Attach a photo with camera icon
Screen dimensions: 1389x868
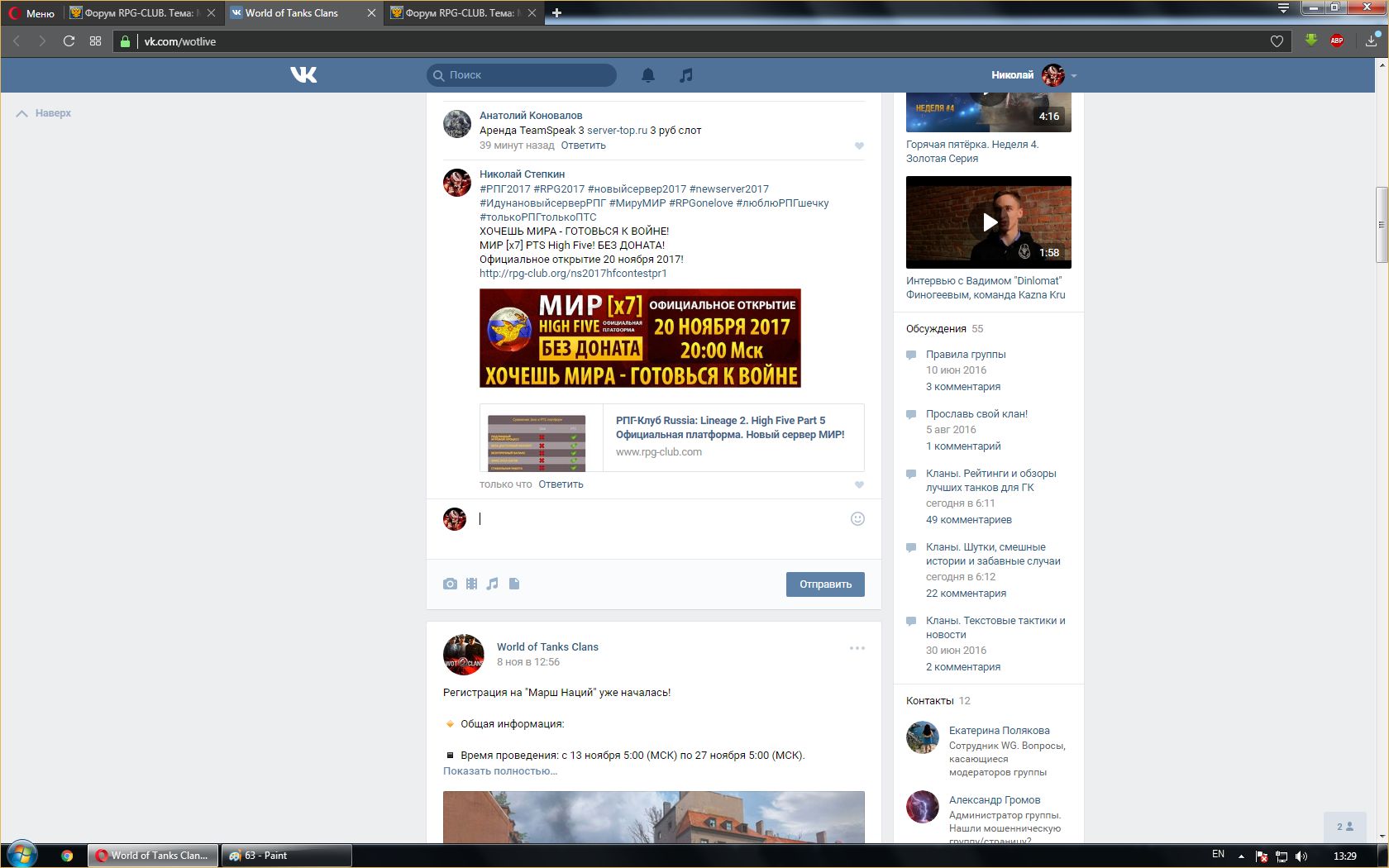[450, 584]
